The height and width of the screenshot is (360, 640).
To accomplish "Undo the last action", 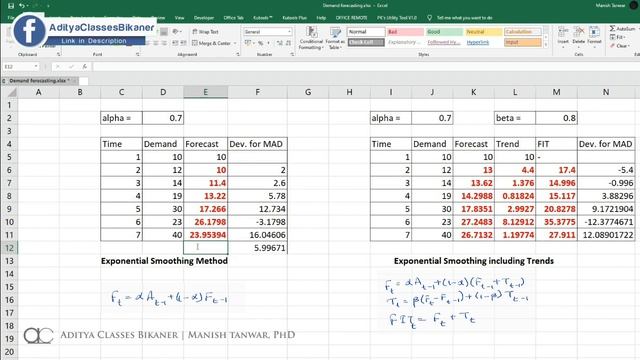I will [22, 6].
